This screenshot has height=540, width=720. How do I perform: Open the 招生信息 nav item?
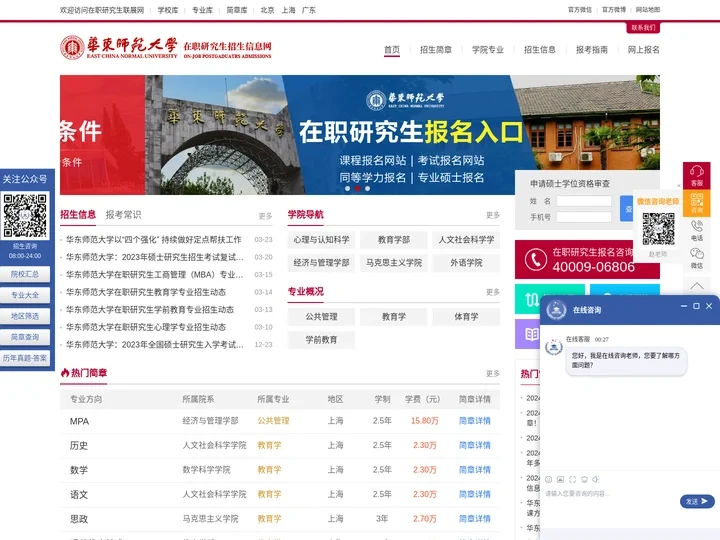(540, 50)
